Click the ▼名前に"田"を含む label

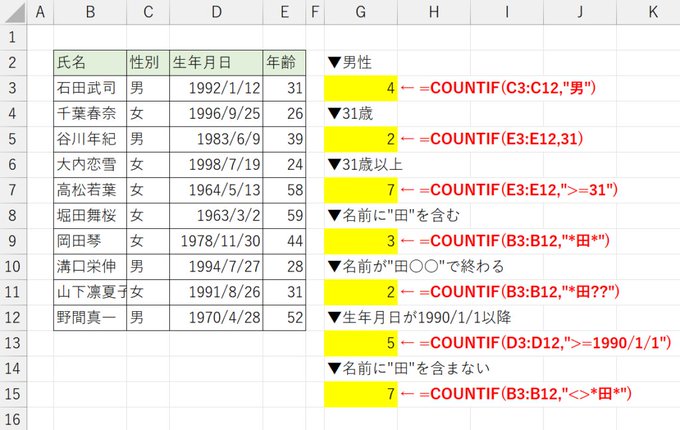[x=393, y=215]
